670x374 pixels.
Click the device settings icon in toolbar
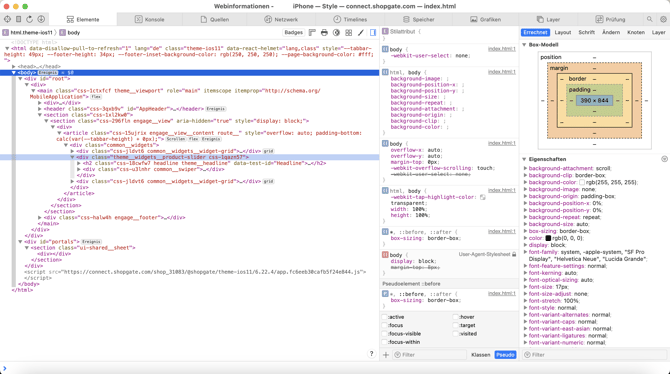(18, 19)
